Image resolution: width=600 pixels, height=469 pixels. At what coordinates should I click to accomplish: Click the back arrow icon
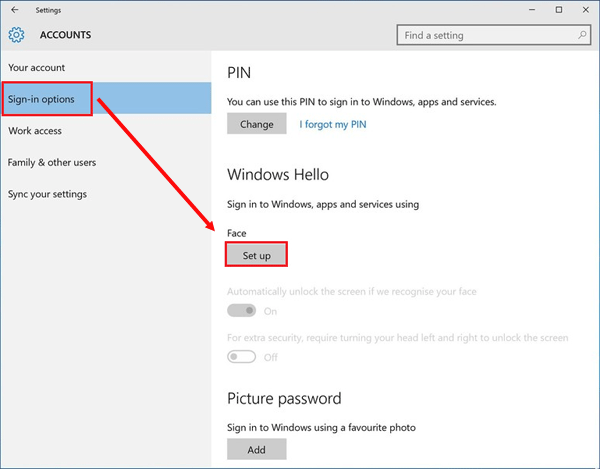click(x=15, y=10)
